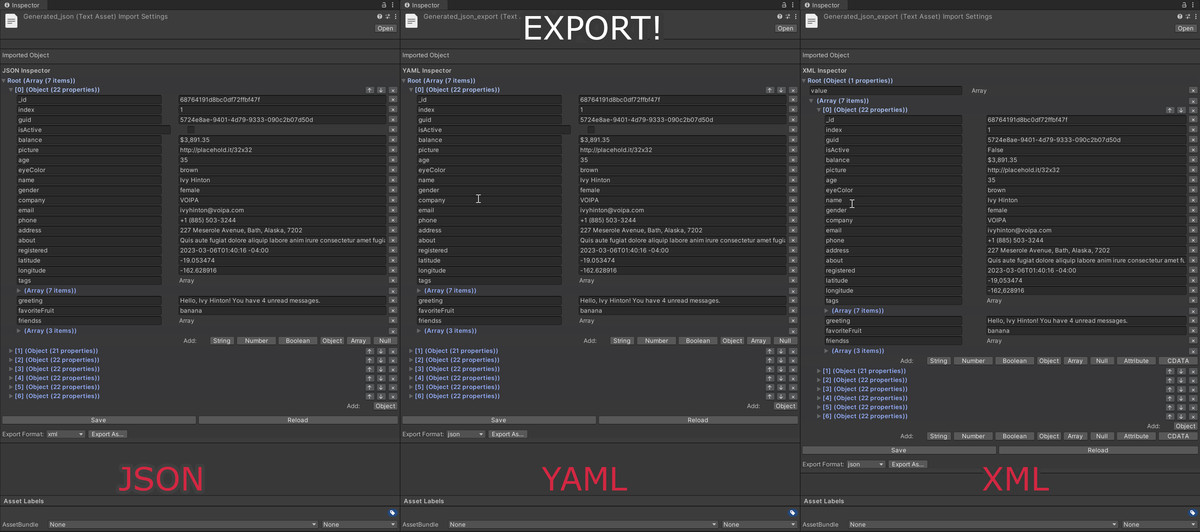The height and width of the screenshot is (532, 1200).
Task: Remove object [4] in YAML Inspector
Action: [792, 378]
